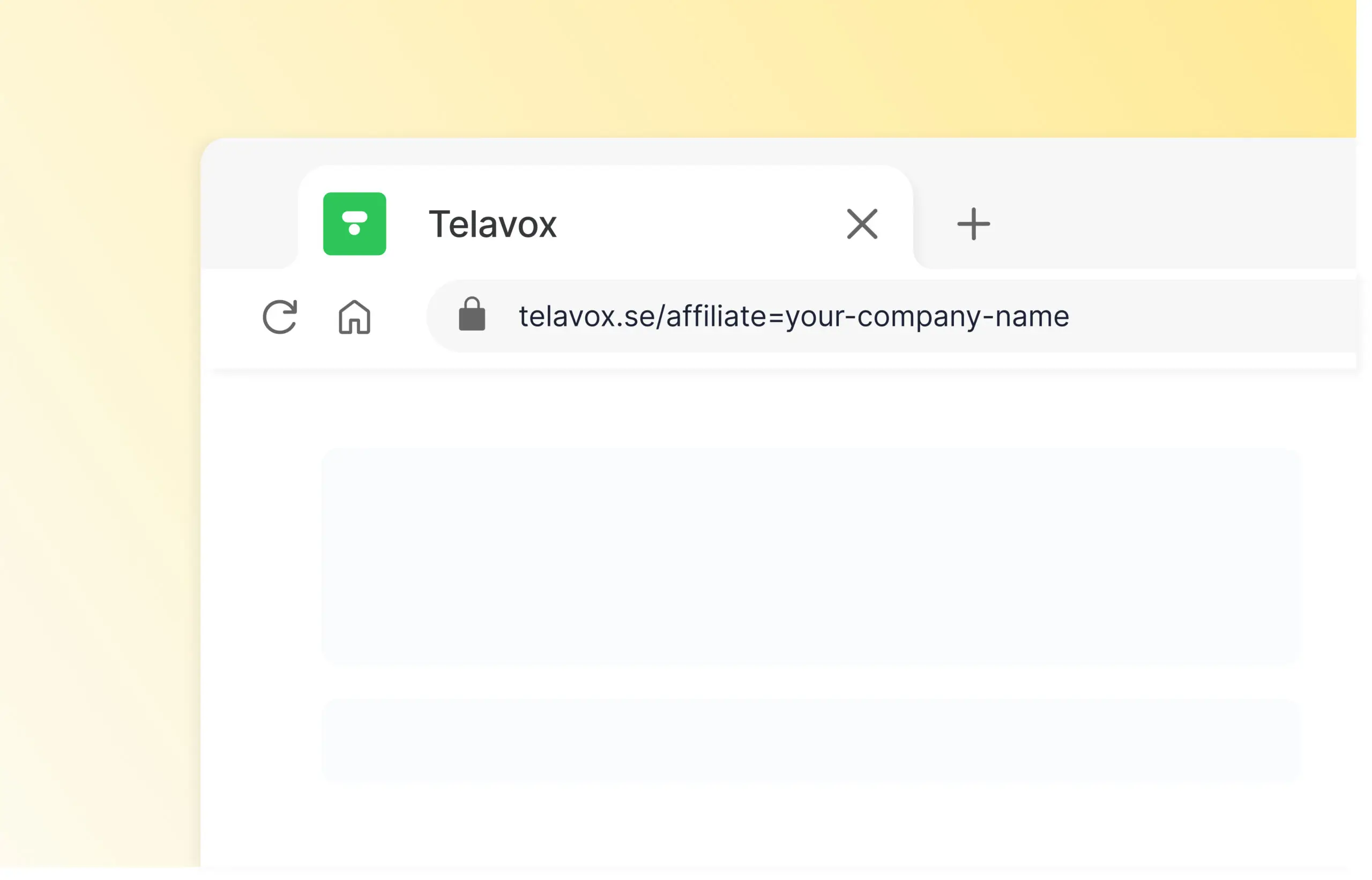Viewport: 1372px width, 880px height.
Task: Click the empty tab strip right of the plus
Action: (x=1172, y=223)
